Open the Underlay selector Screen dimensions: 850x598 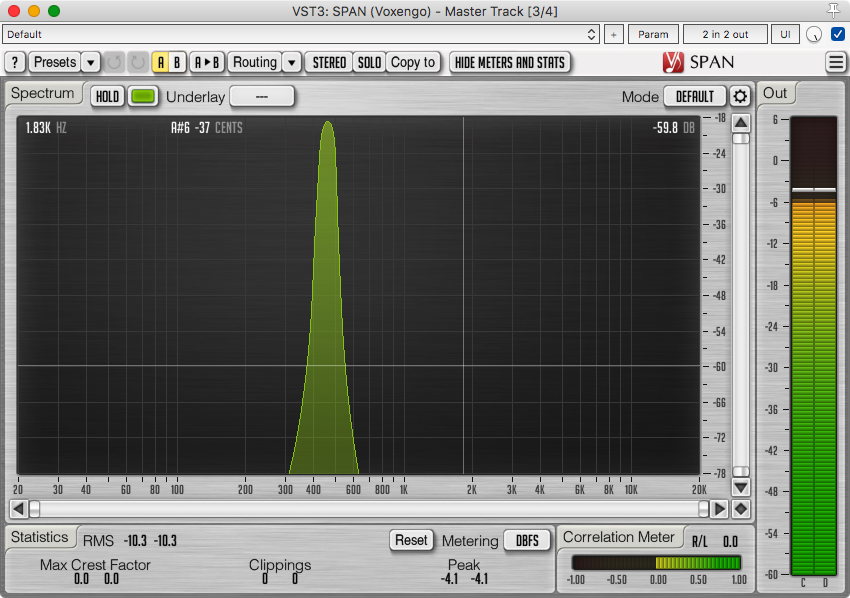262,97
